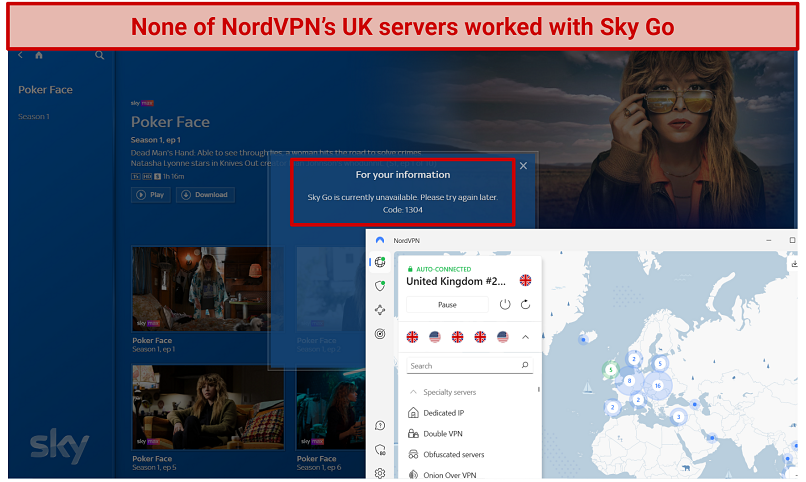Click the AUTO-CONNECTED status text

[x=443, y=269]
